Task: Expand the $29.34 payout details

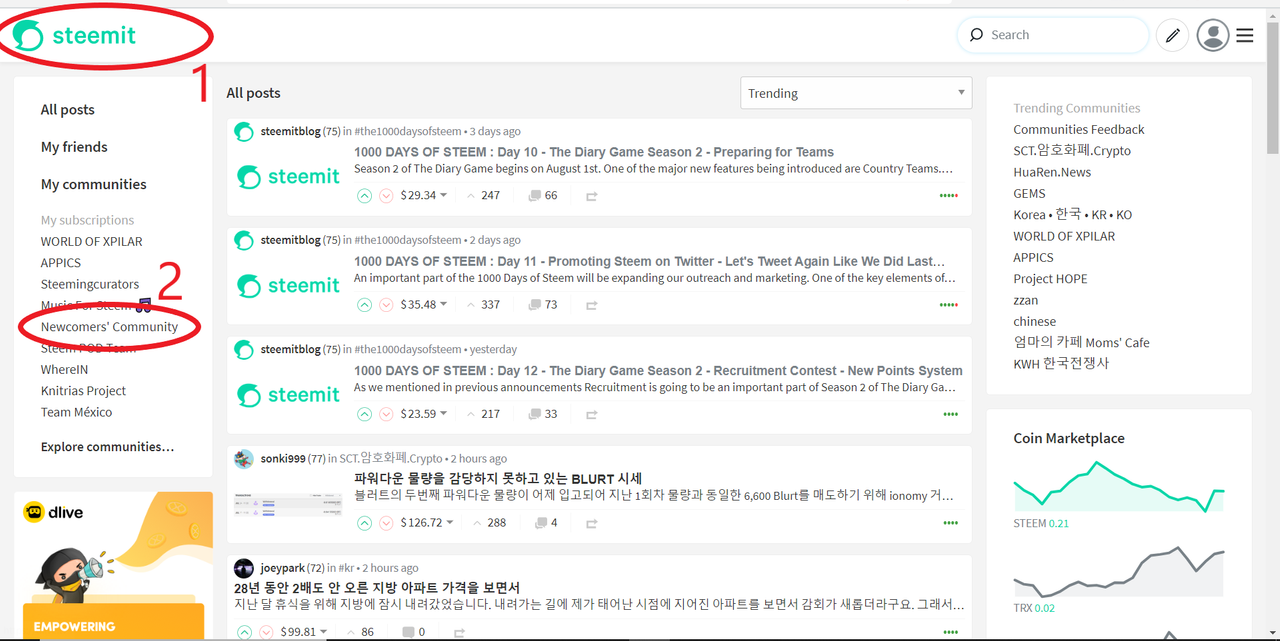Action: point(424,196)
